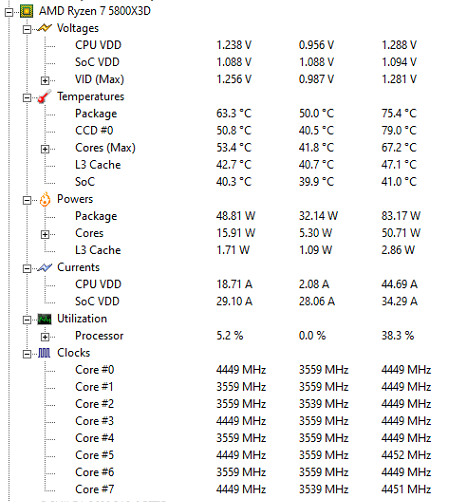Expand the Processor utilization entry

[x=45, y=337]
